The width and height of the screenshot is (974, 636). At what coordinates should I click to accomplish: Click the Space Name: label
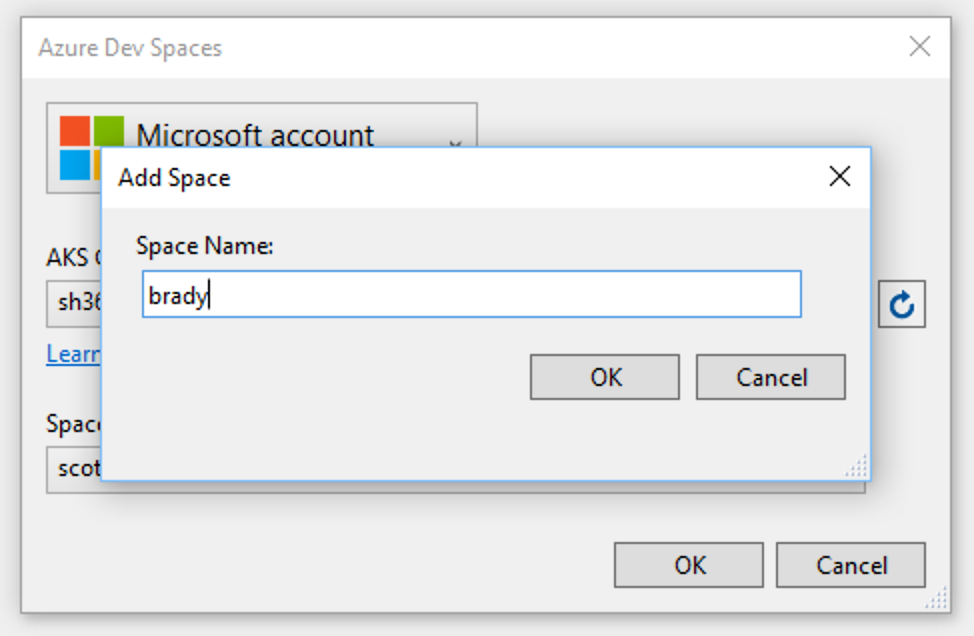(x=204, y=246)
